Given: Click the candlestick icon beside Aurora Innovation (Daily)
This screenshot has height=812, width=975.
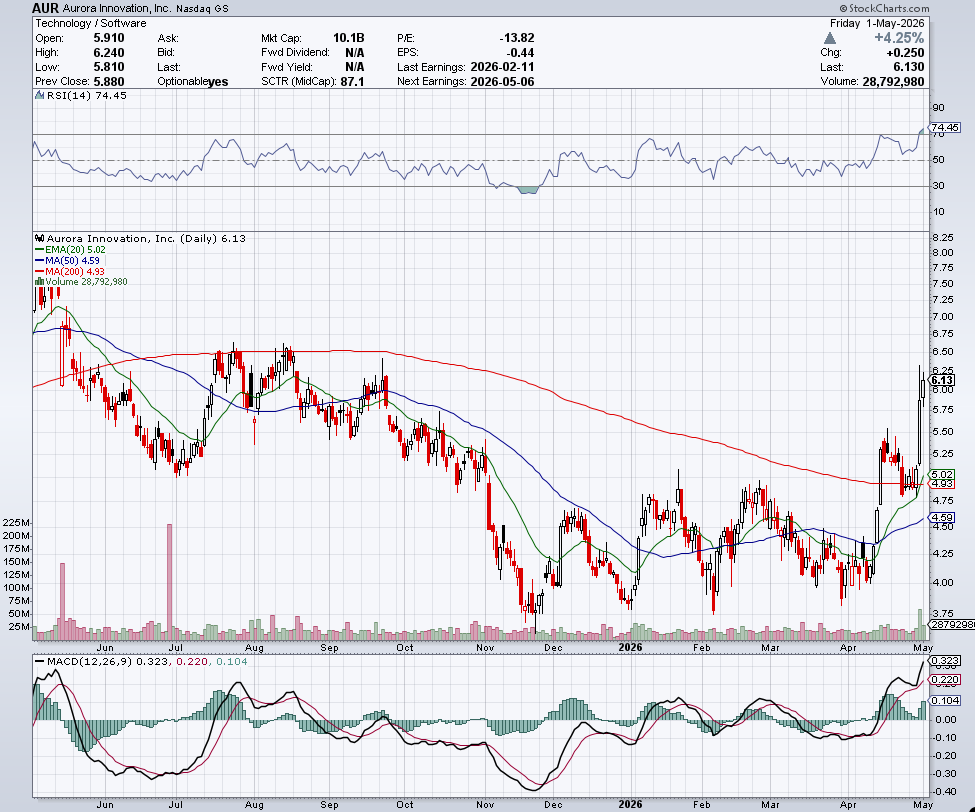Looking at the screenshot, I should point(40,238).
